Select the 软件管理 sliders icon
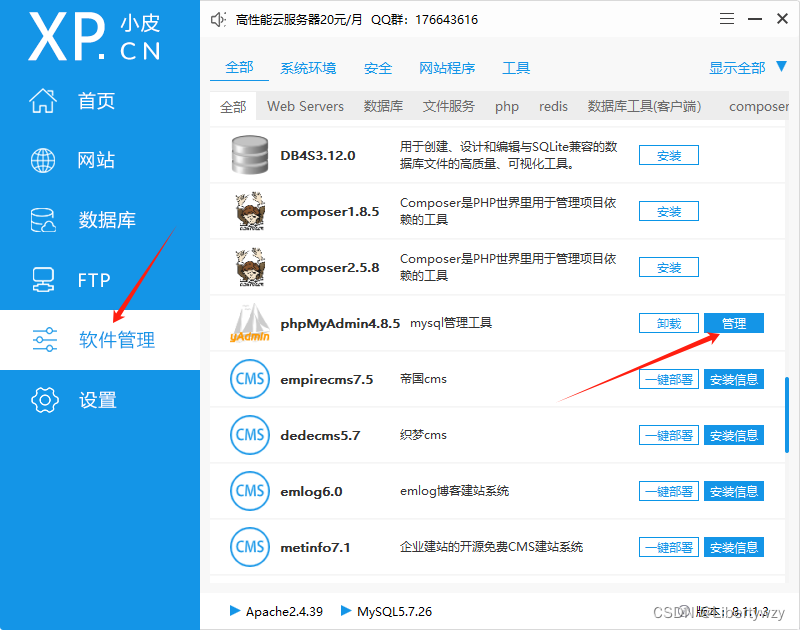Image resolution: width=800 pixels, height=630 pixels. 44,340
